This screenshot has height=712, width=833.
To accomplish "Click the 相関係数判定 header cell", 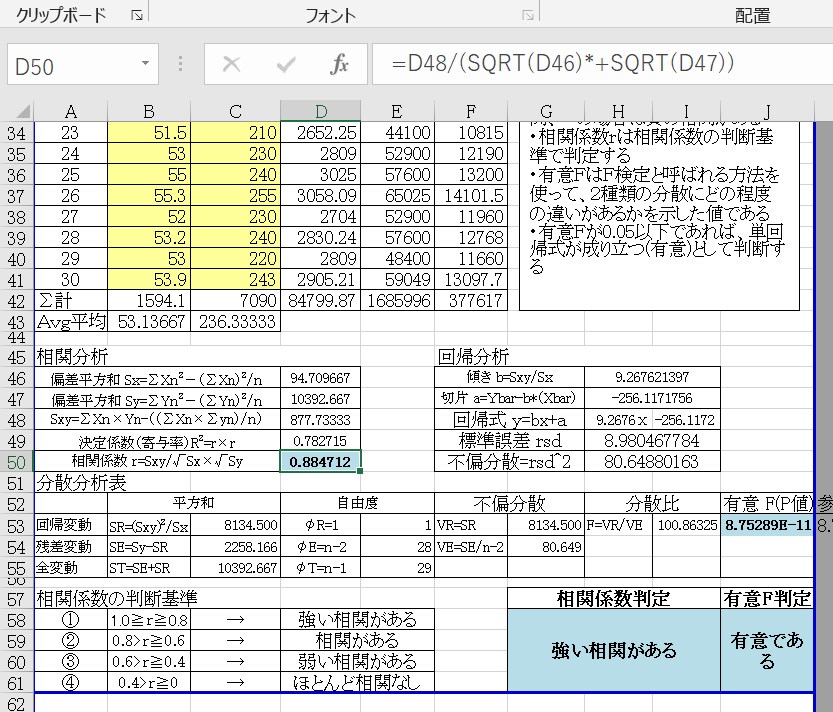I will click(x=614, y=599).
